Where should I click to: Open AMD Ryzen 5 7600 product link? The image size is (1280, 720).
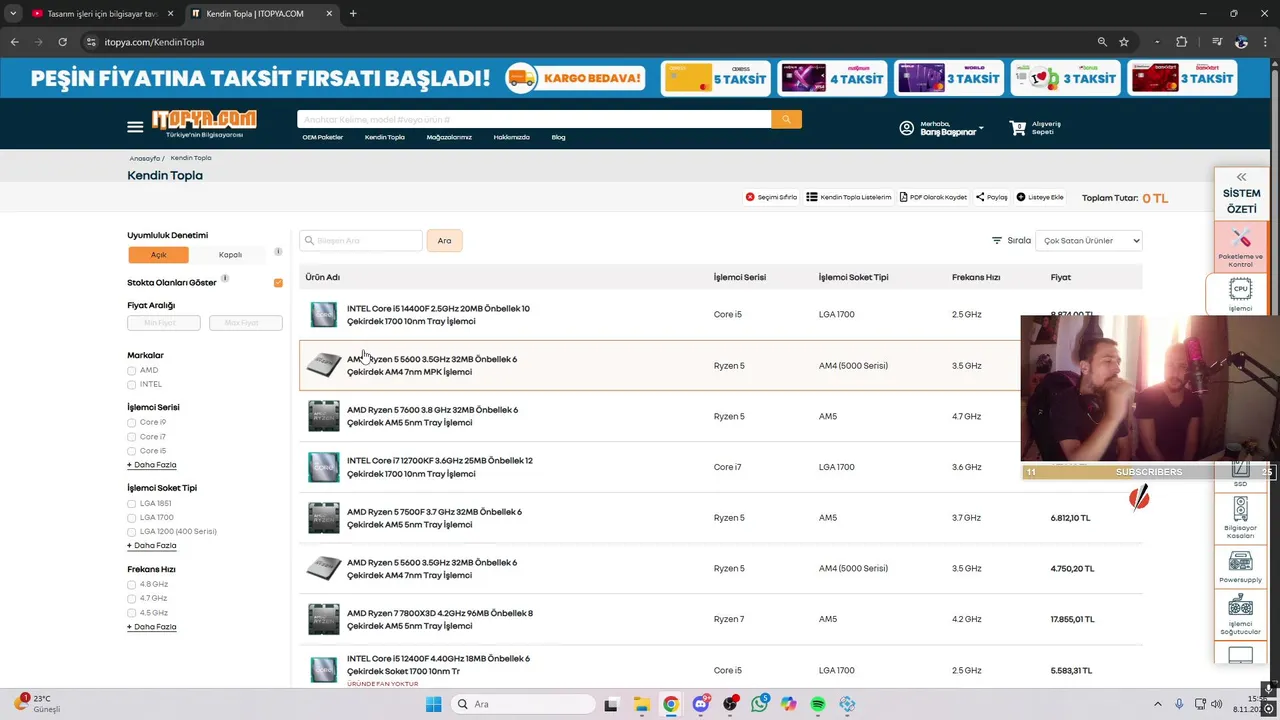tap(432, 416)
